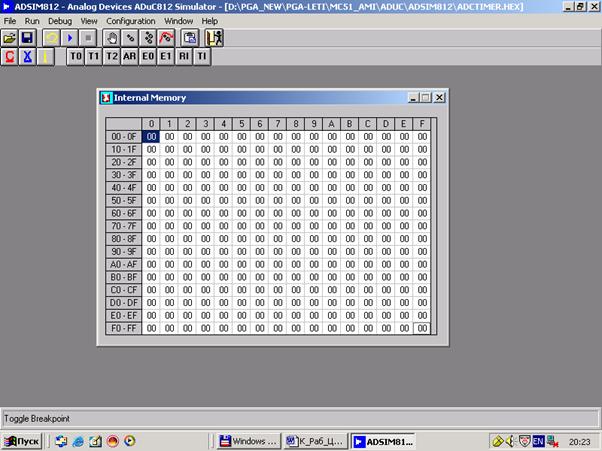Screen dimensions: 602x451
Task: Click the Save floppy disk icon
Action: 28,38
